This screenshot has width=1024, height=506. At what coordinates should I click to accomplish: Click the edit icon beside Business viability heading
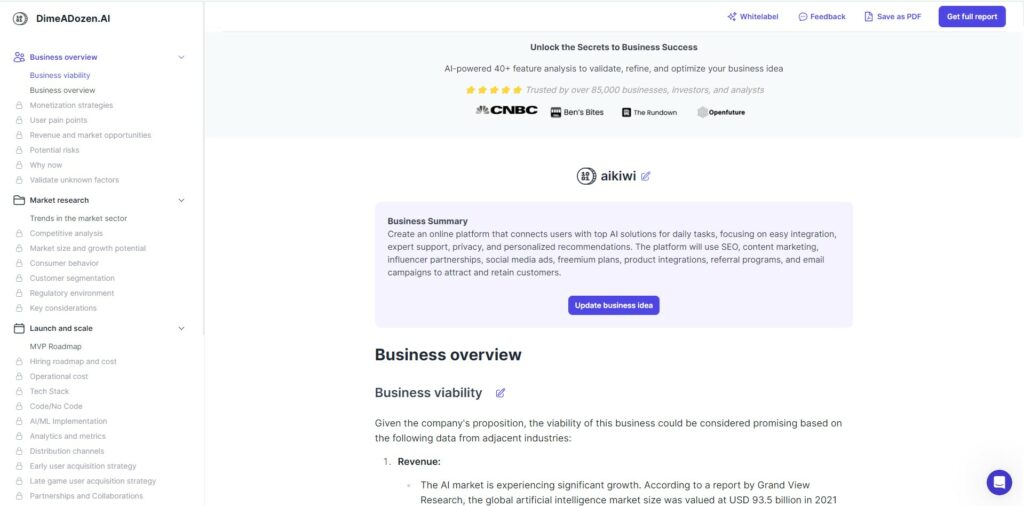coord(500,393)
